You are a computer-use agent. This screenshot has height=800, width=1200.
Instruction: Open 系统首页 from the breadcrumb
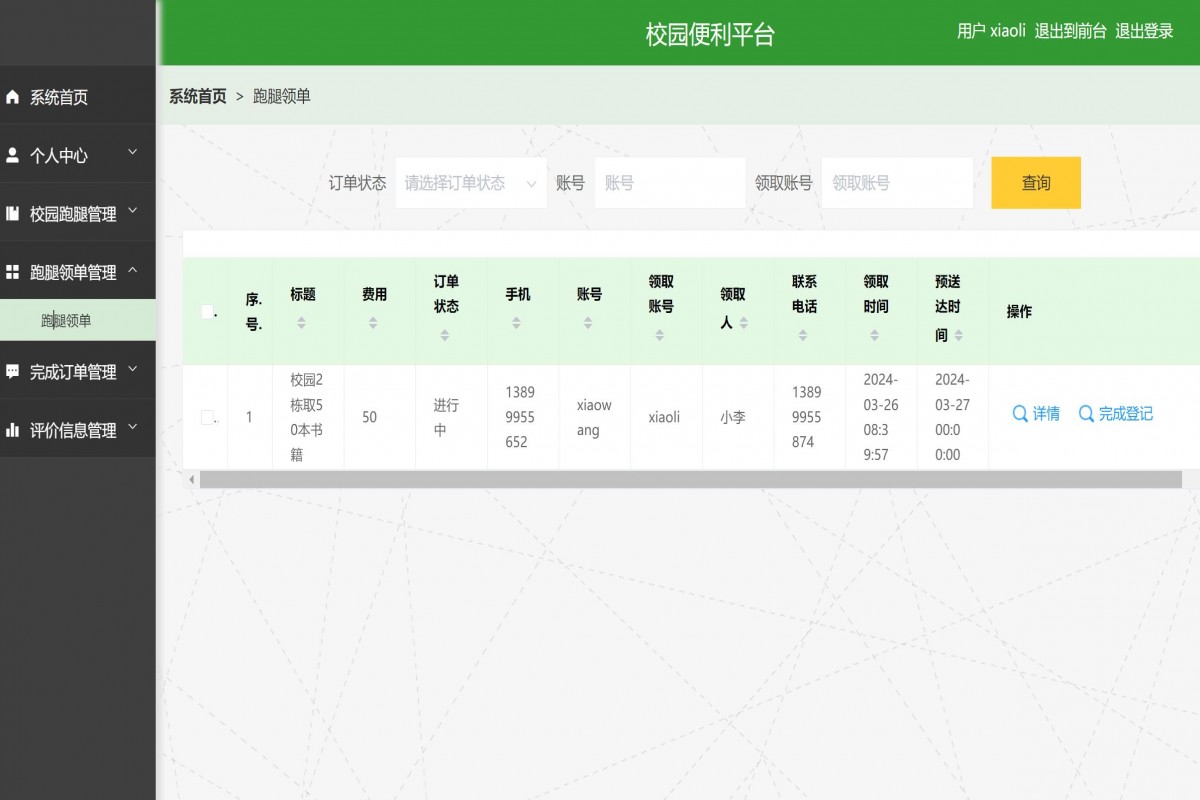(x=196, y=96)
